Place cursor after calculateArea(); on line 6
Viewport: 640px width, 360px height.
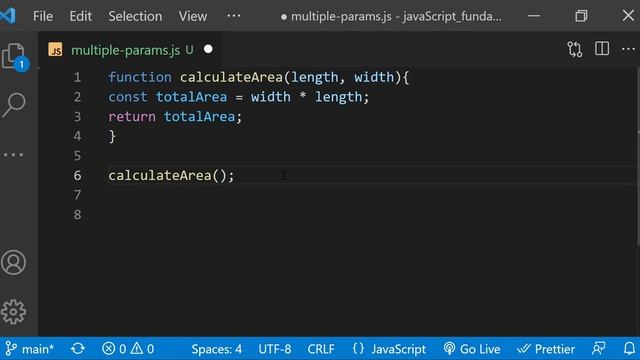pos(235,176)
